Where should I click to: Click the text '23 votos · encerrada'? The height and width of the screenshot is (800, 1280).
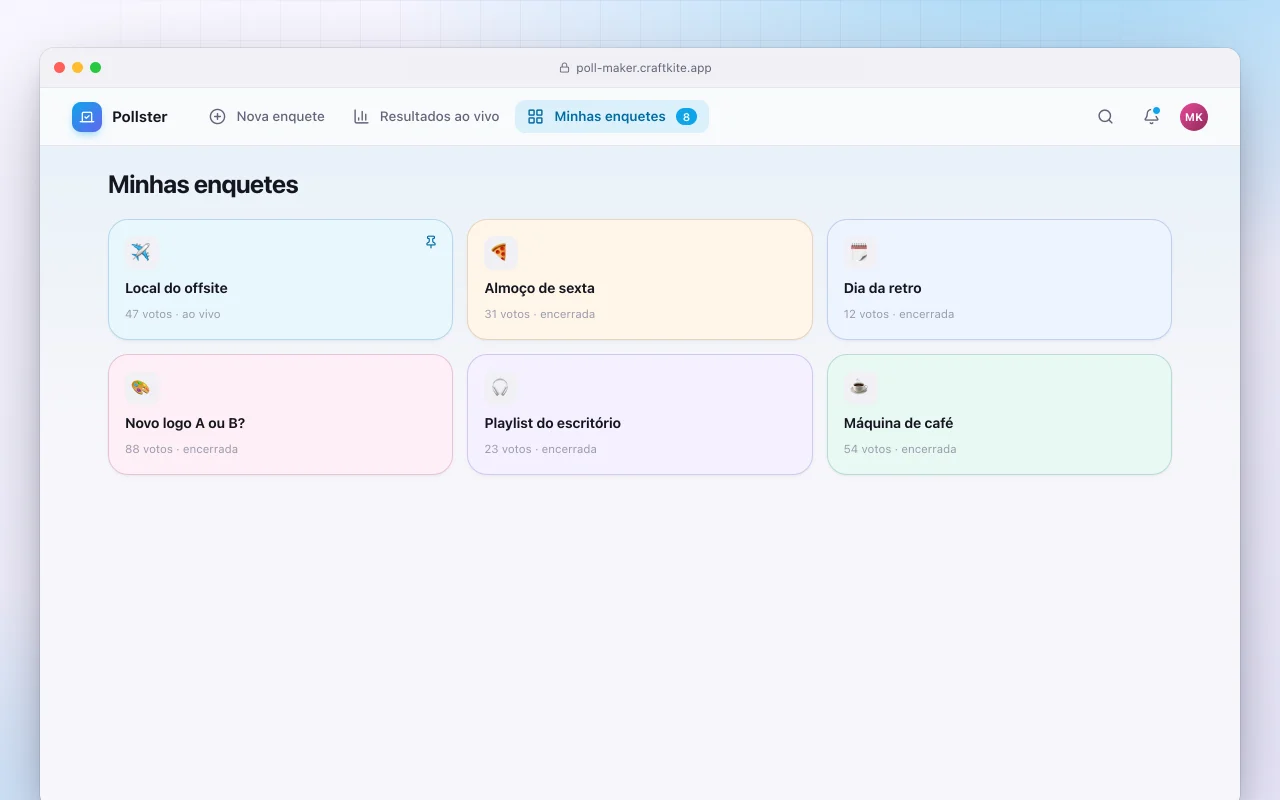[x=540, y=449]
